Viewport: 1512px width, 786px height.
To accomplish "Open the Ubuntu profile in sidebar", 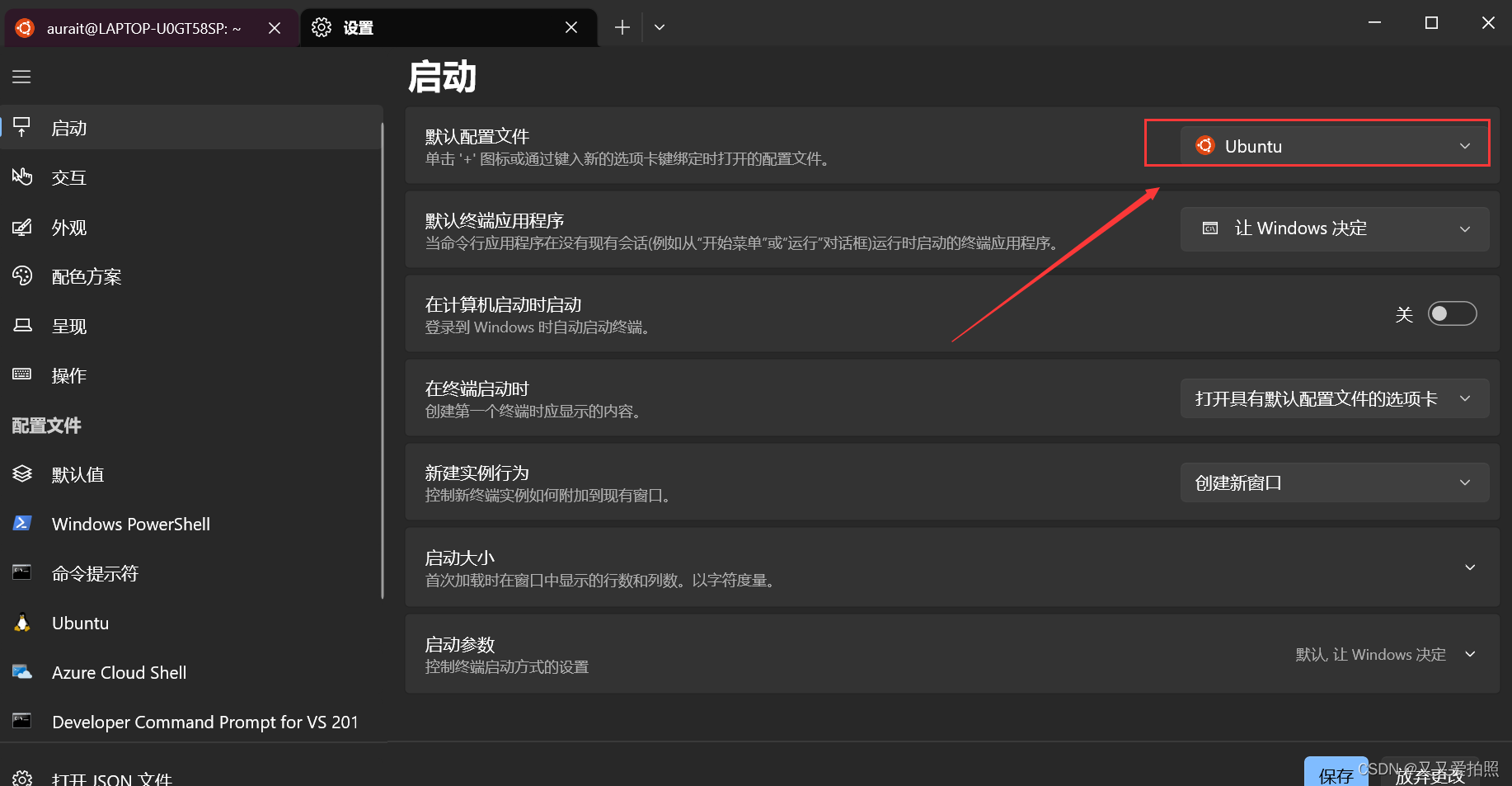I will tap(191, 623).
